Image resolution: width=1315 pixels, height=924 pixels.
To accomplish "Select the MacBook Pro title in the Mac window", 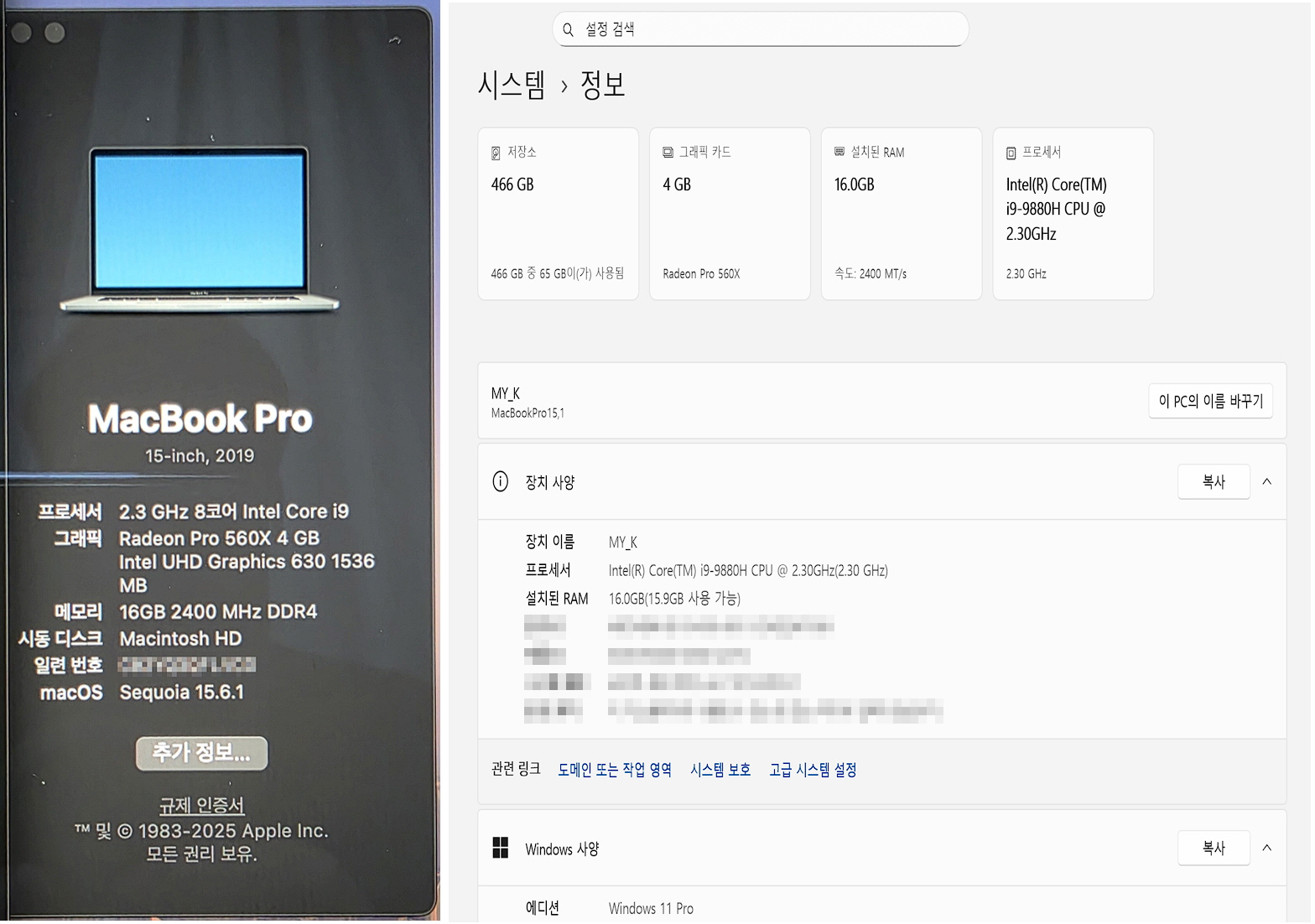I will 200,419.
